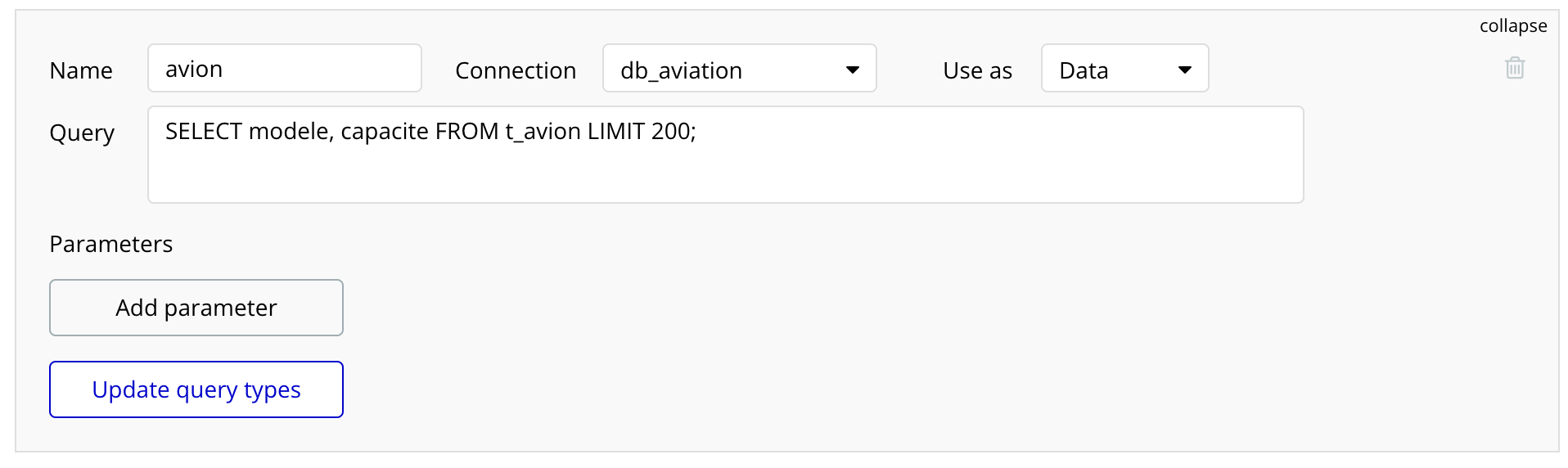Click the word SELECT in the query
This screenshot has height=468, width=1568.
point(204,132)
